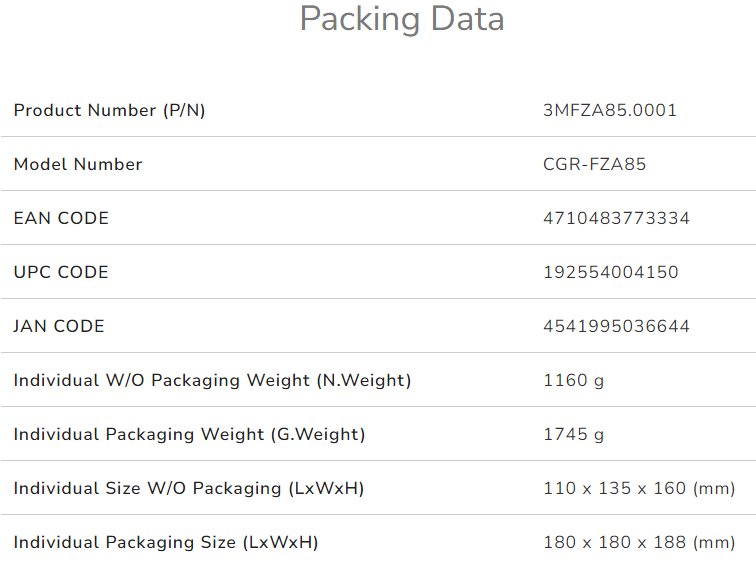Screen dimensions: 756x569
Task: Click Individual Packaging Size (LxWxH) label
Action: pyautogui.click(x=166, y=542)
